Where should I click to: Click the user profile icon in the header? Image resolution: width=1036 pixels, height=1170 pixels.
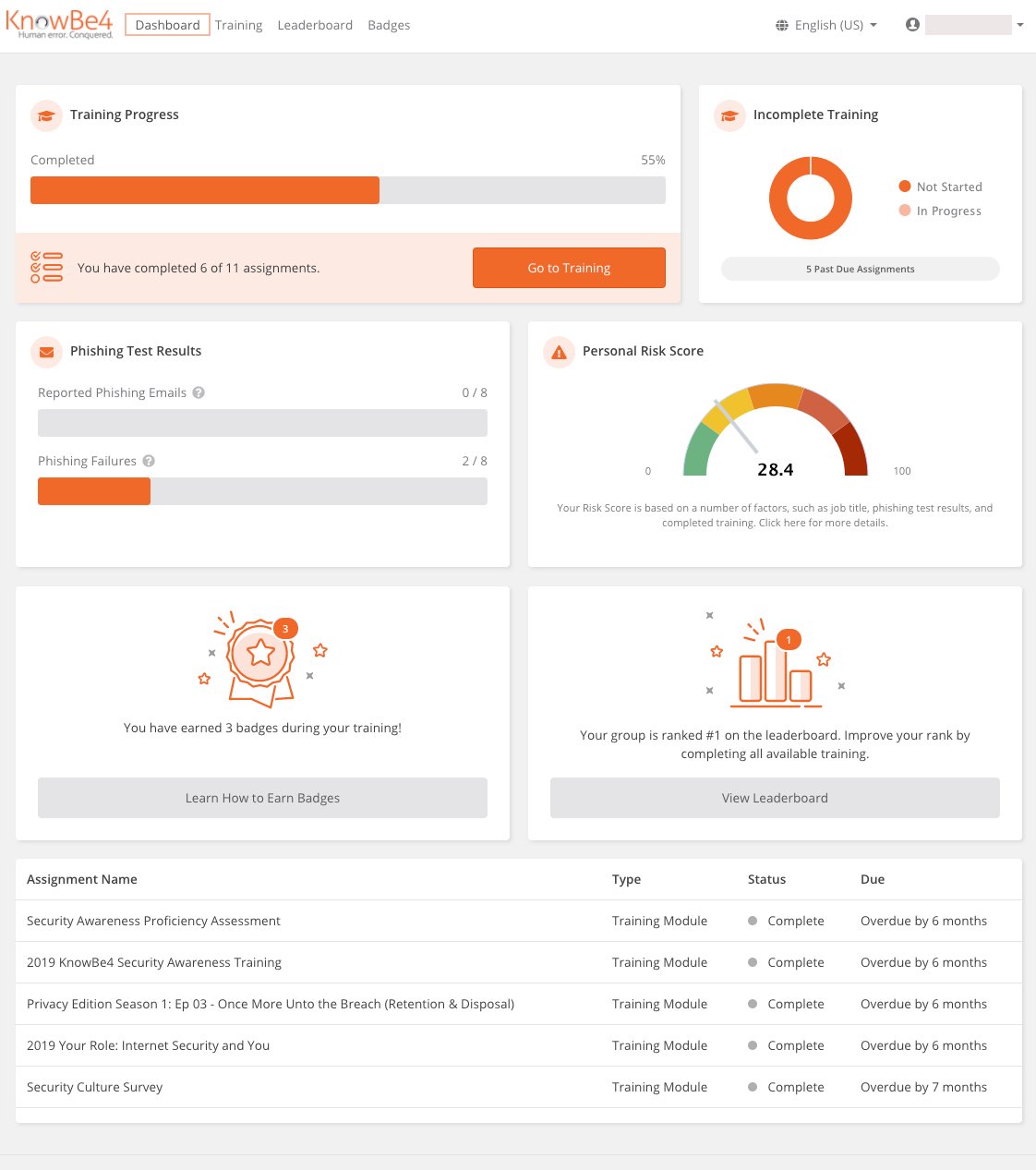(x=912, y=25)
